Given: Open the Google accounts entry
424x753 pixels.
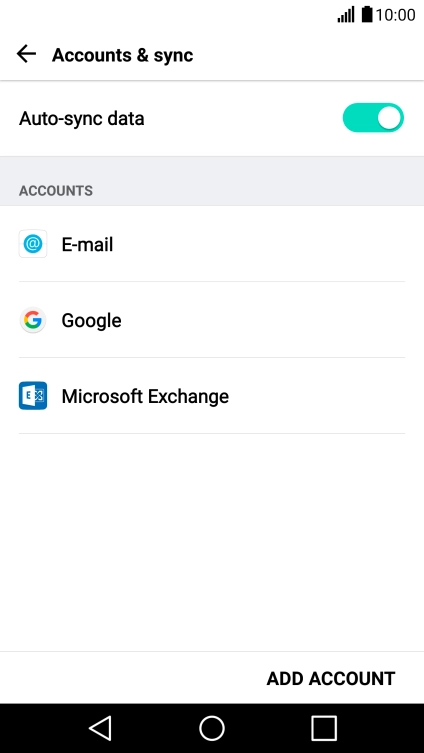Looking at the screenshot, I should point(212,320).
